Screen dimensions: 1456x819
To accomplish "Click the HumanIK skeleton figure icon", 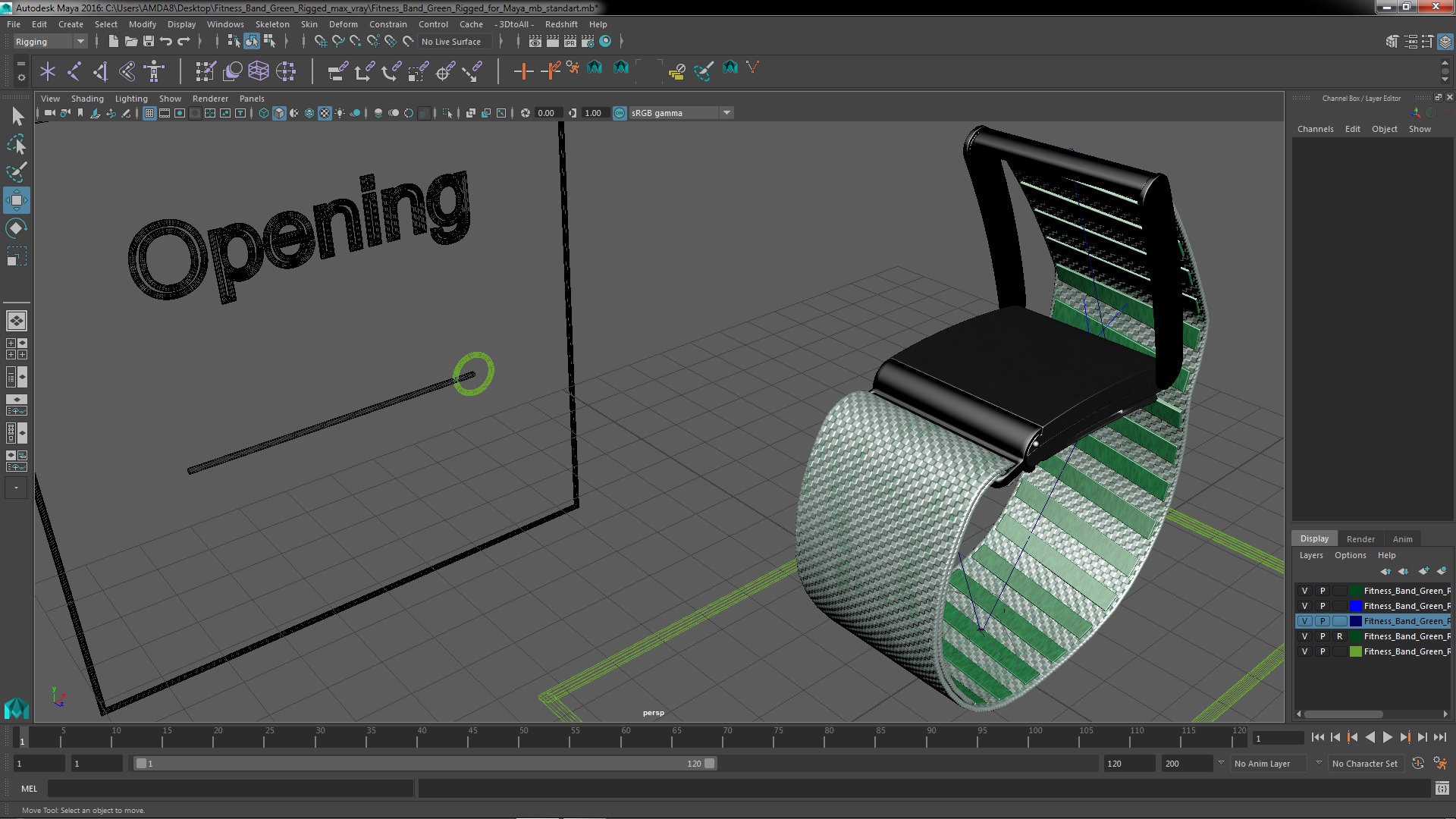I will tap(154, 71).
